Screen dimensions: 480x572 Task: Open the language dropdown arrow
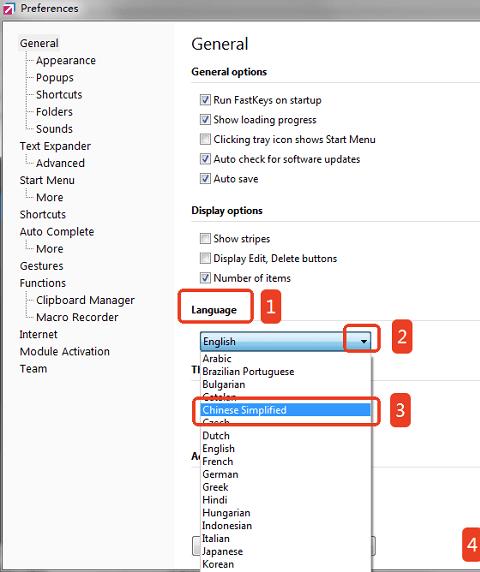(x=363, y=341)
